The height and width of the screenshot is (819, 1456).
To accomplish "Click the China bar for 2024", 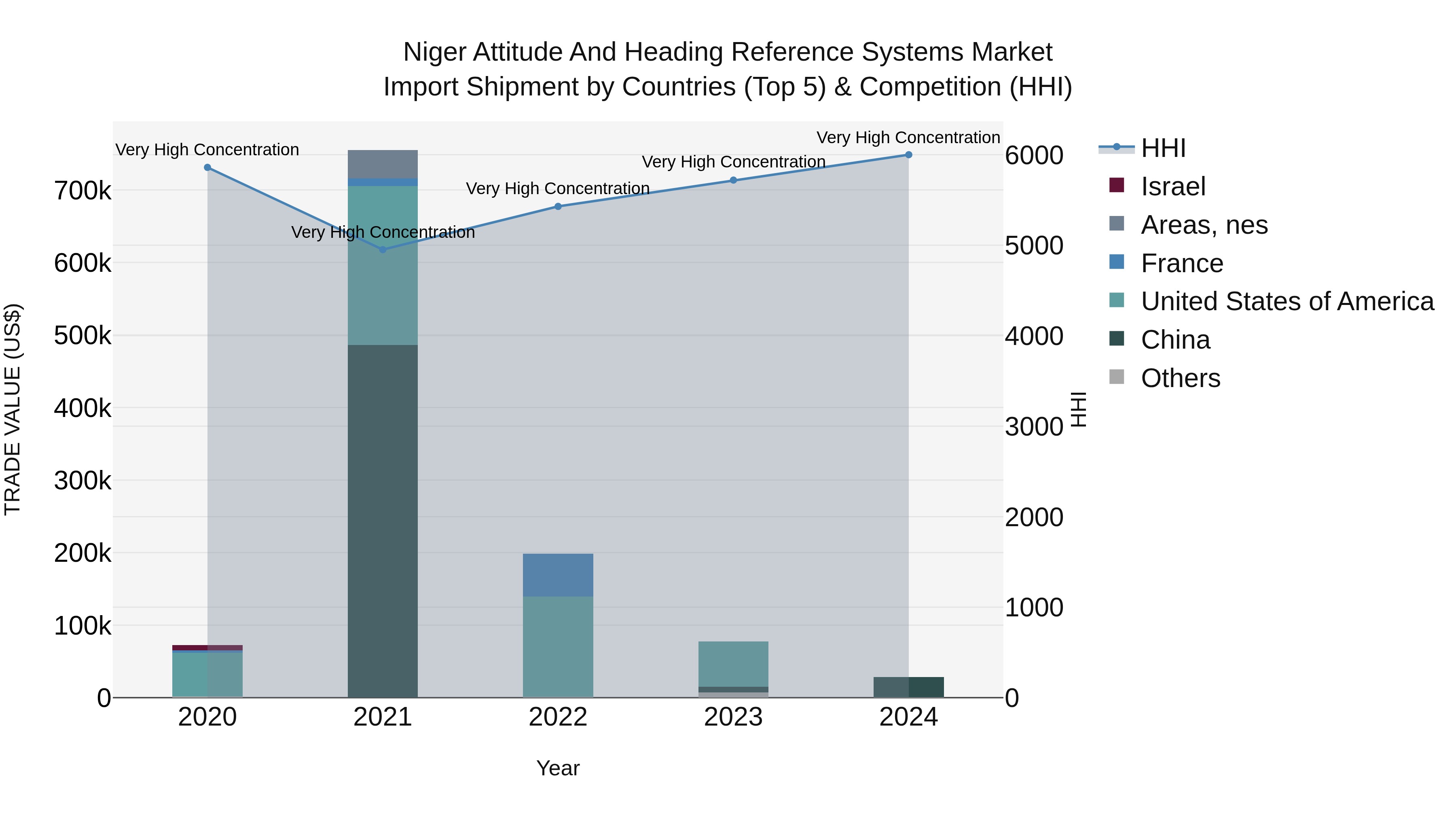I will click(908, 687).
